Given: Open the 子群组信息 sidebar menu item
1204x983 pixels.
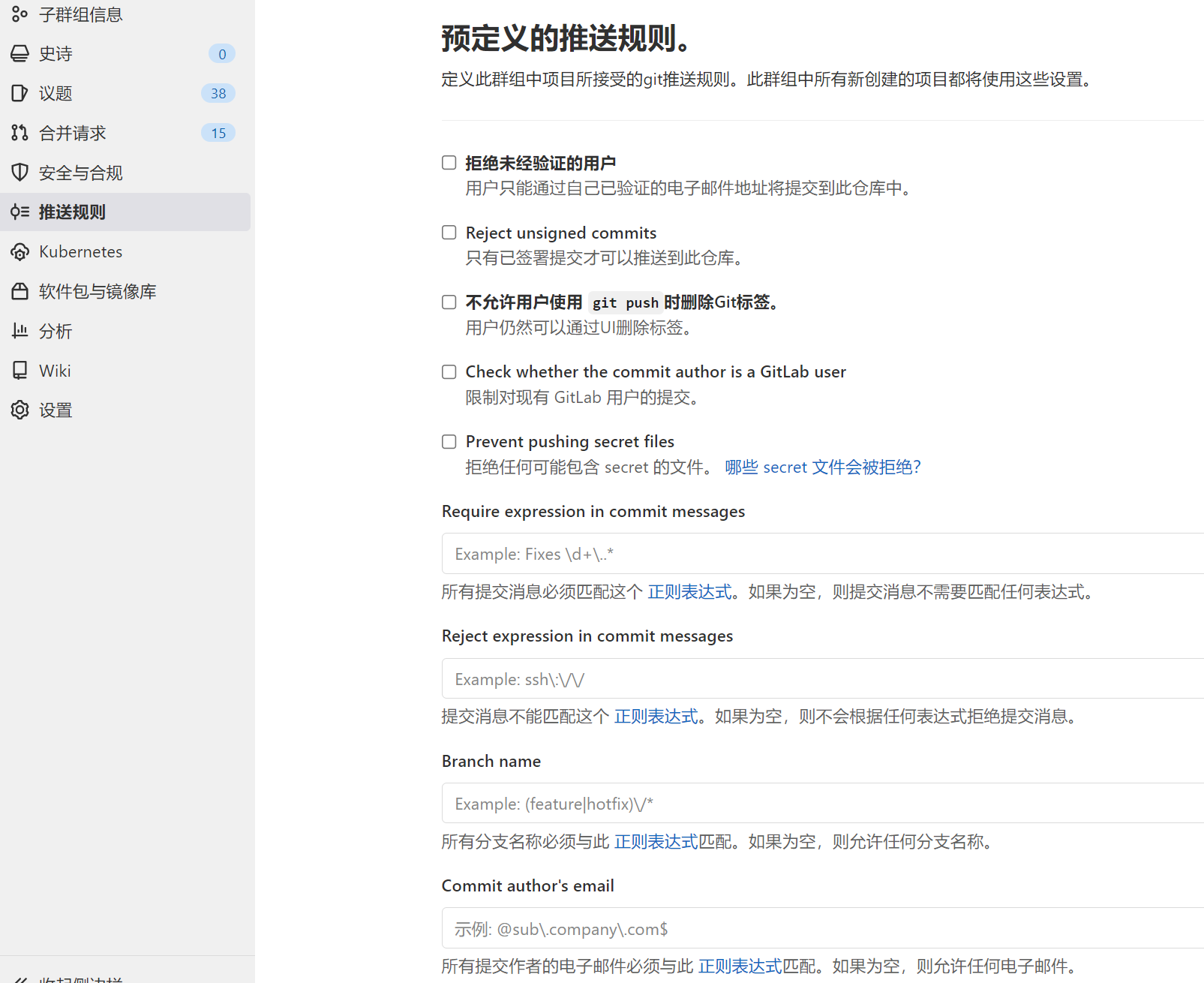Looking at the screenshot, I should click(x=80, y=15).
